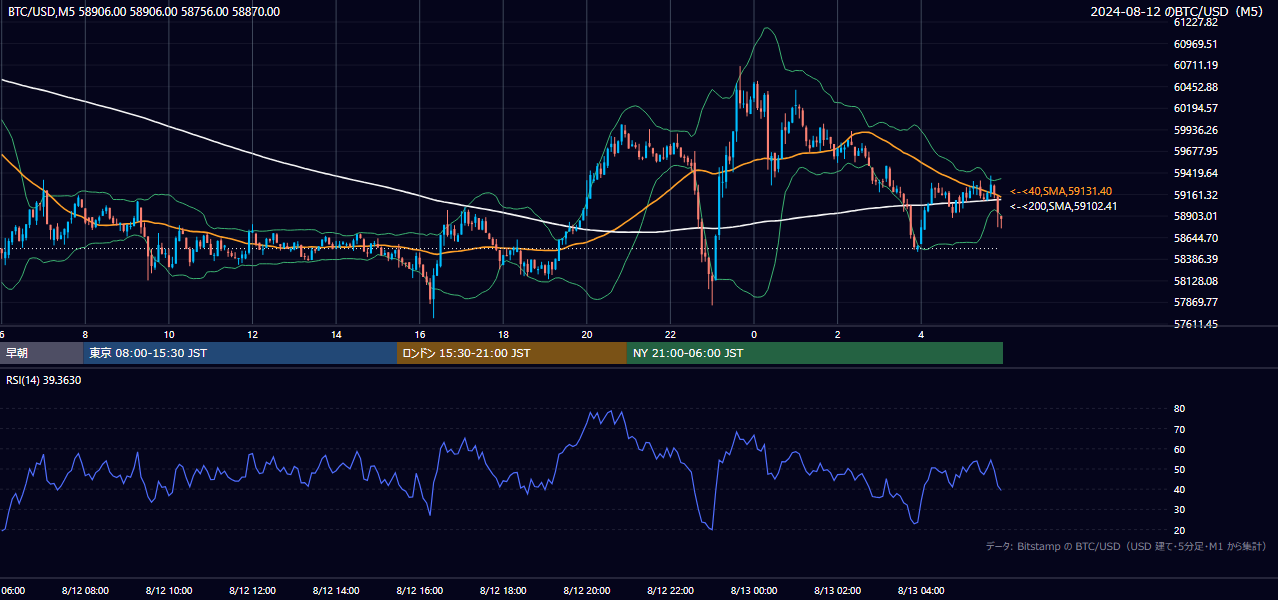Click the RSI(14) 39.3630 indicator label
This screenshot has width=1278, height=600.
44,380
